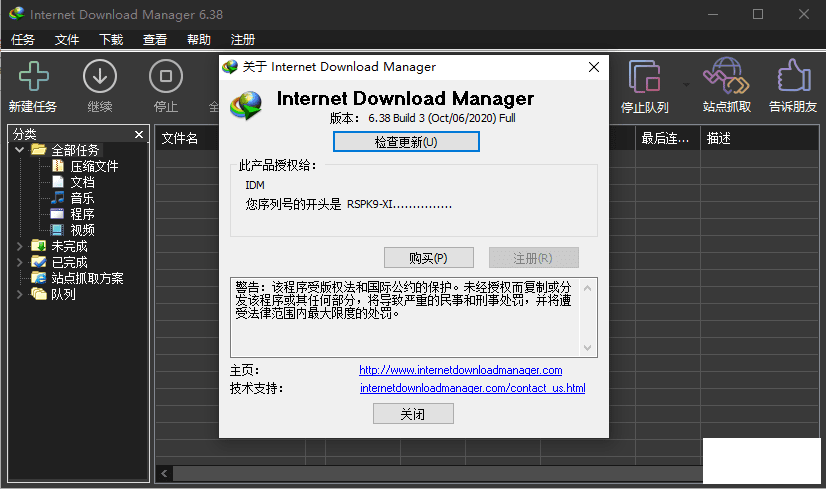Click the 最后连... column header

665,139
